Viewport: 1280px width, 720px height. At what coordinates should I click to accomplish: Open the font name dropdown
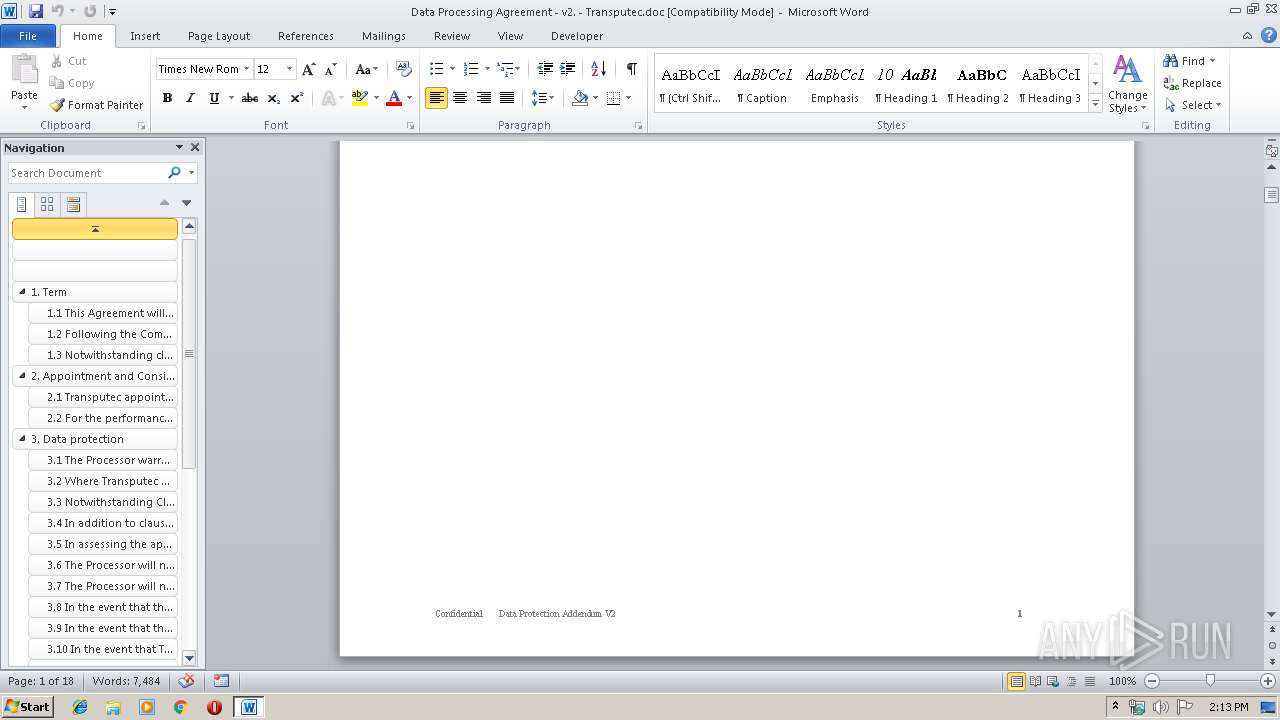(x=246, y=69)
